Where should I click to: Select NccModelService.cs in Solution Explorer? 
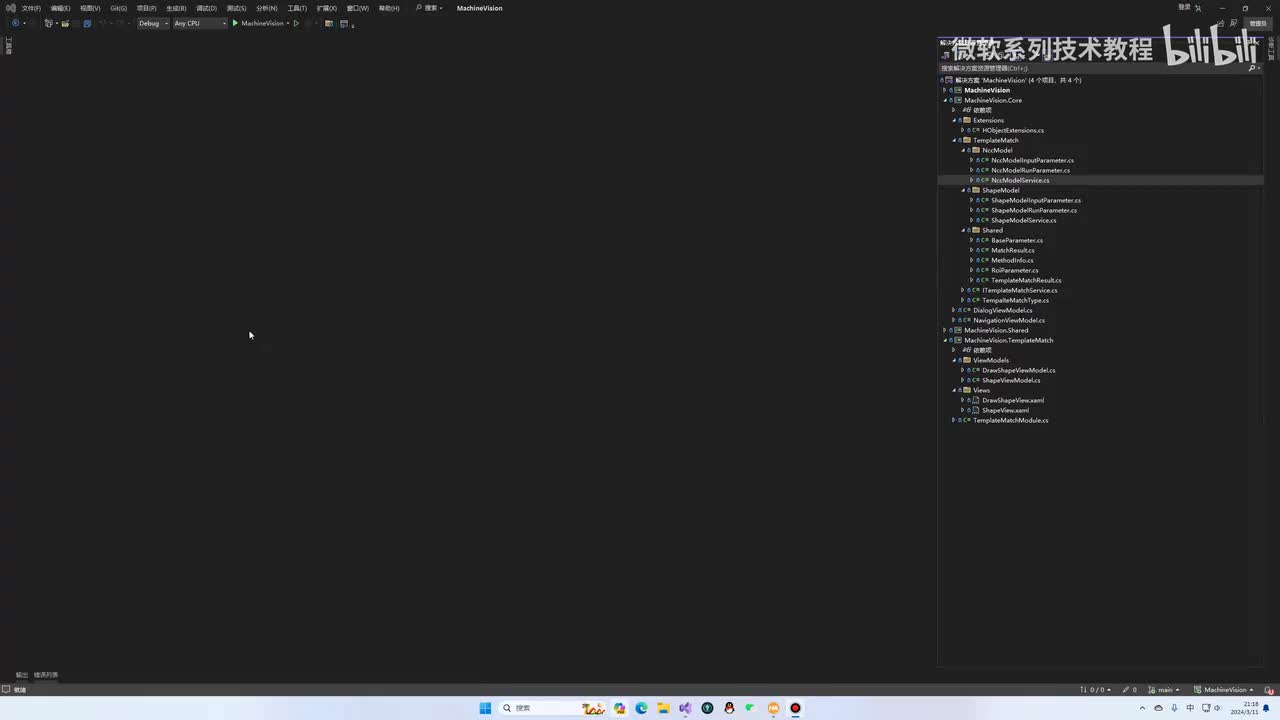point(1020,180)
